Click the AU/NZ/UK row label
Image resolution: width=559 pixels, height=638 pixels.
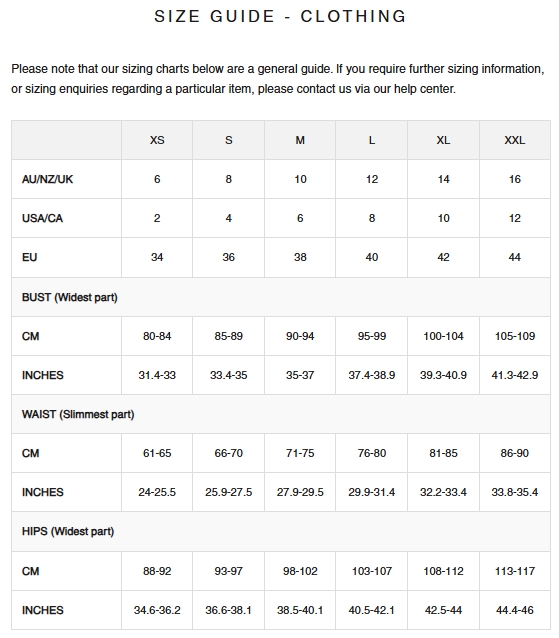(47, 179)
